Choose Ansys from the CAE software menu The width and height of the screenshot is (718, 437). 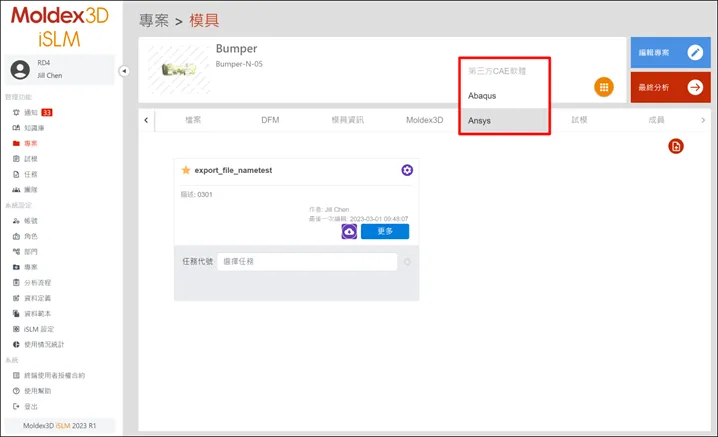pyautogui.click(x=504, y=120)
